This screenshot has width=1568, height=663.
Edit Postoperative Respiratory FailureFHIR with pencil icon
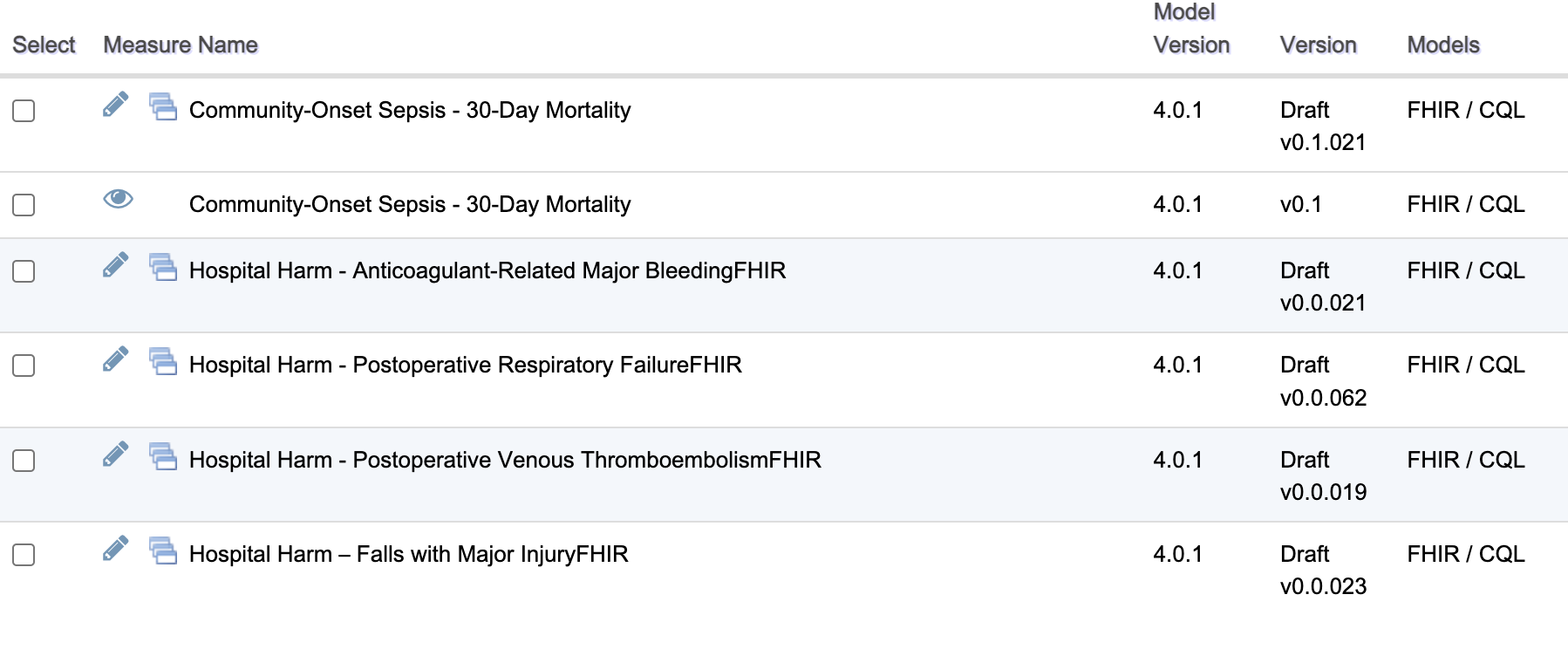click(x=115, y=359)
